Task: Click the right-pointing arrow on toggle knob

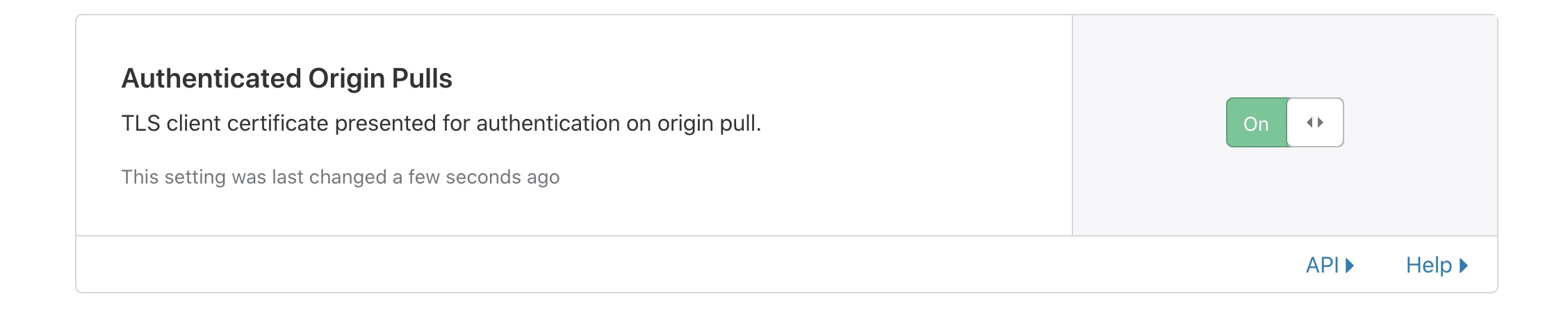Action: coord(1320,122)
